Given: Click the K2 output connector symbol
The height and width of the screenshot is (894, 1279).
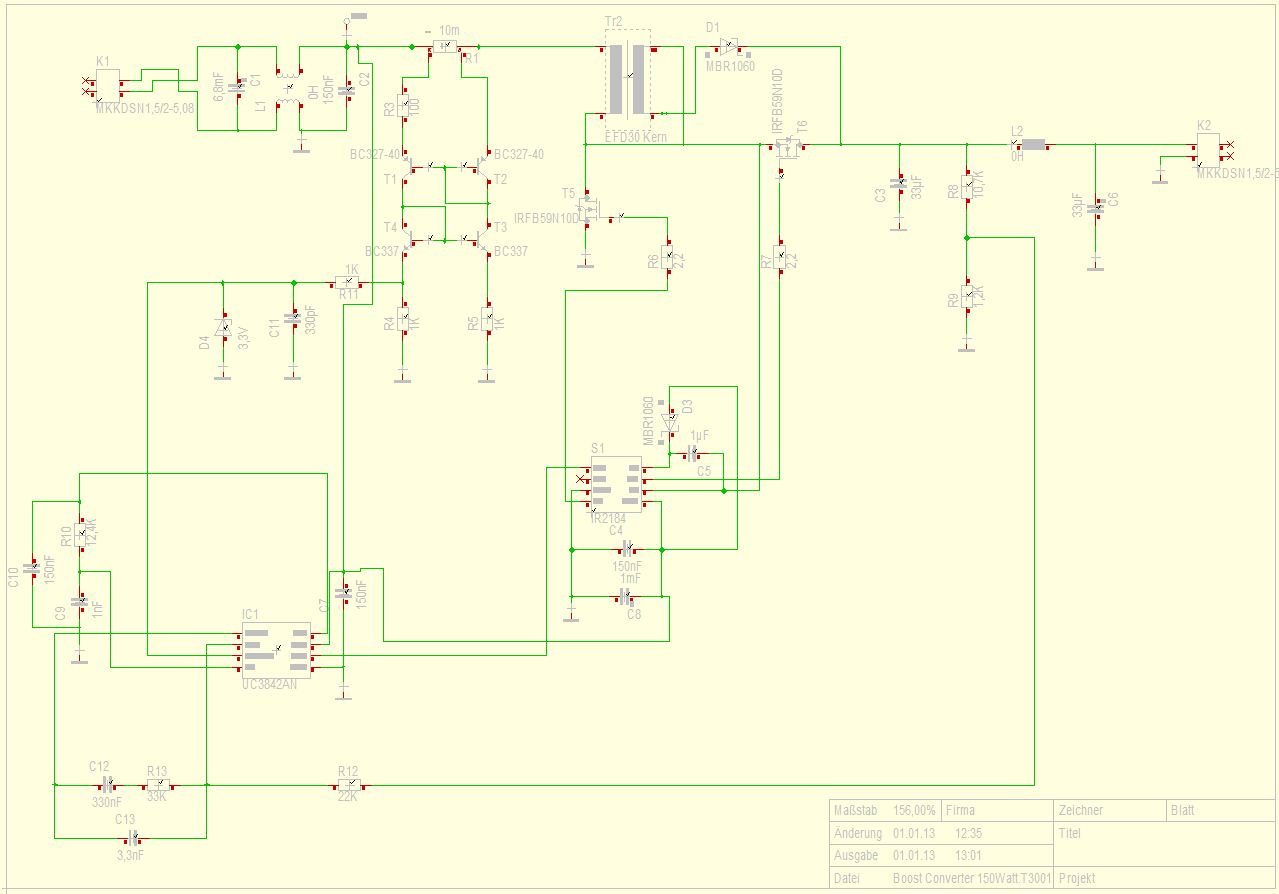Looking at the screenshot, I should pyautogui.click(x=1208, y=150).
